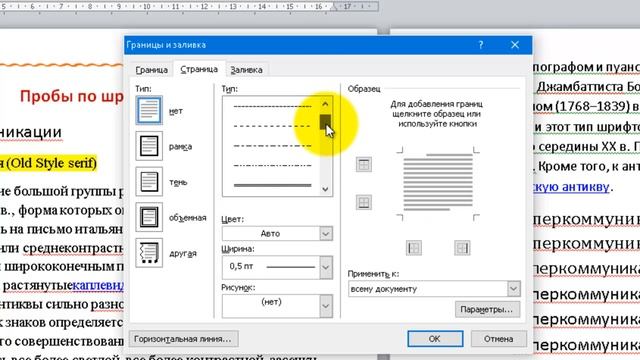The height and width of the screenshot is (360, 640).
Task: Toggle top border button in preview
Action: pyautogui.click(x=363, y=164)
